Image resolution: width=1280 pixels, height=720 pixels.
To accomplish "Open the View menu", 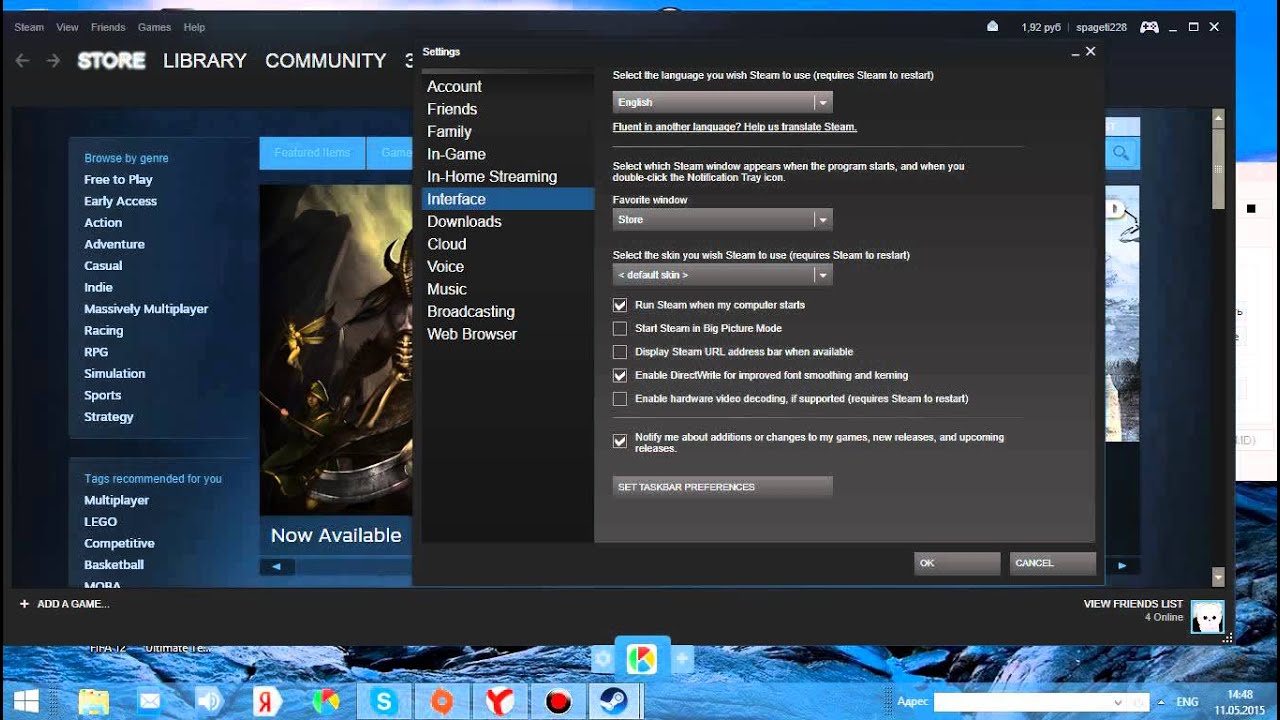I will click(x=67, y=27).
